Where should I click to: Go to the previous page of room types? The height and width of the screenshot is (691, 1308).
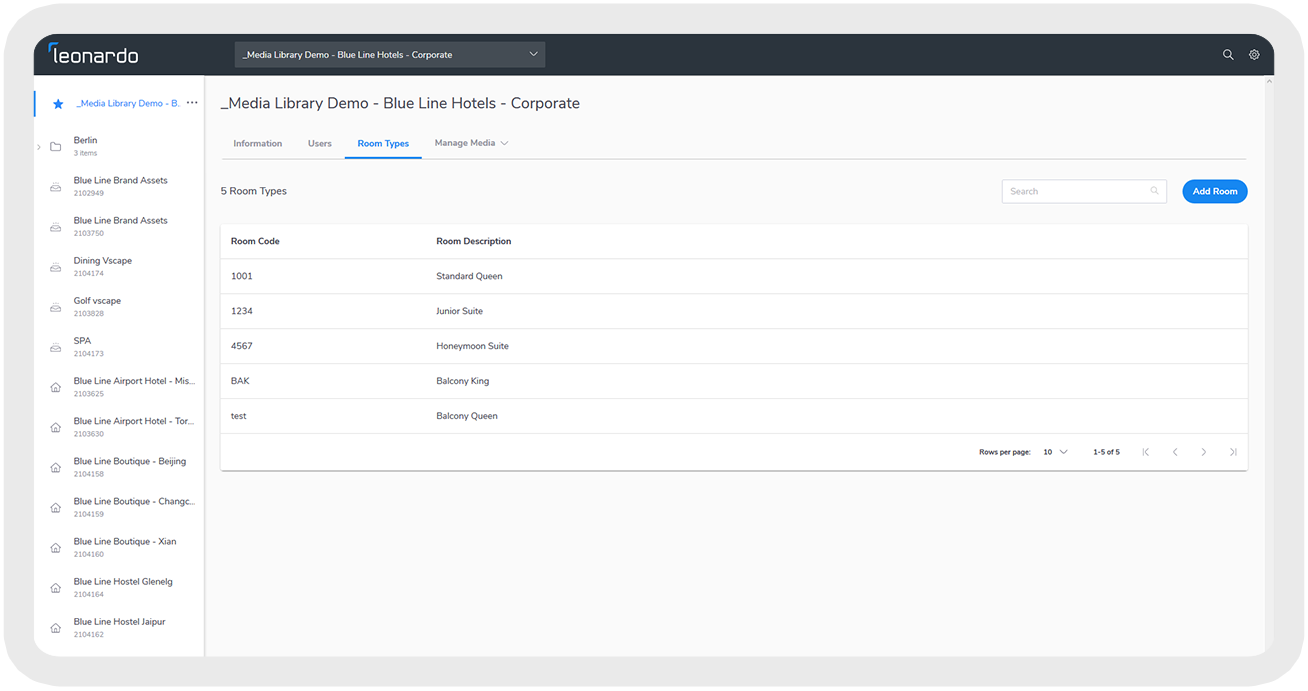(x=1175, y=452)
